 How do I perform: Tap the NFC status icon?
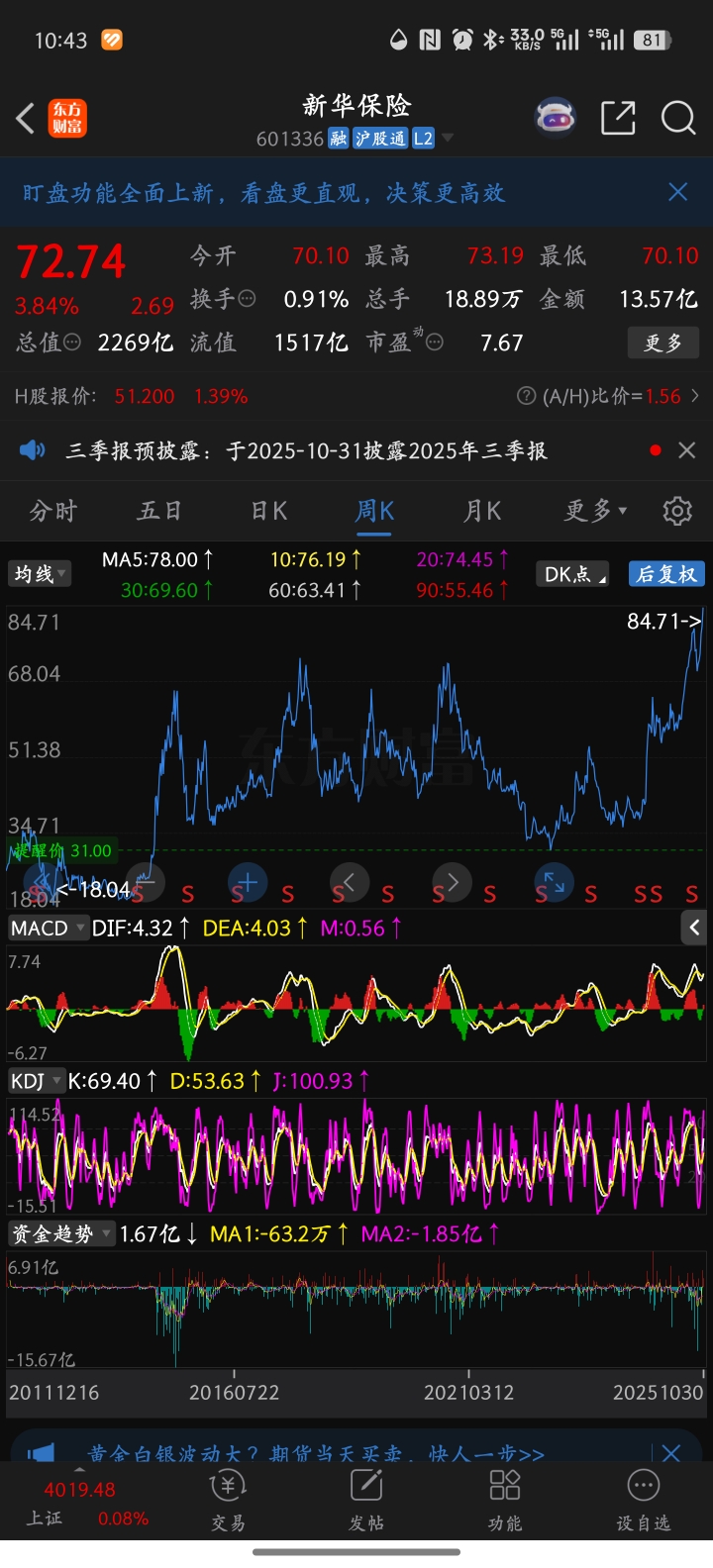coord(430,40)
